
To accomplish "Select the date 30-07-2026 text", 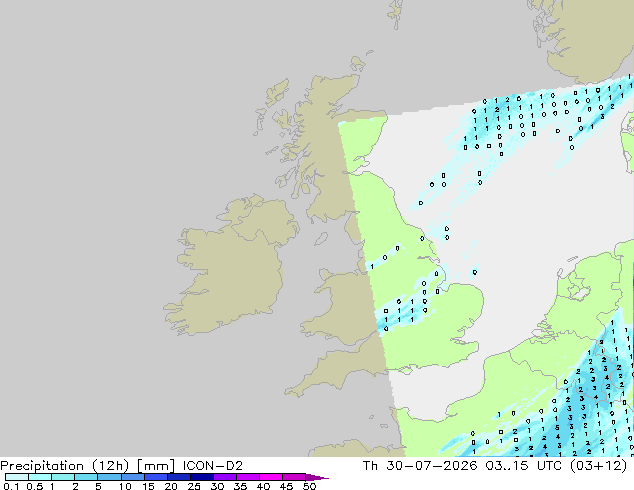I will click(x=431, y=466).
